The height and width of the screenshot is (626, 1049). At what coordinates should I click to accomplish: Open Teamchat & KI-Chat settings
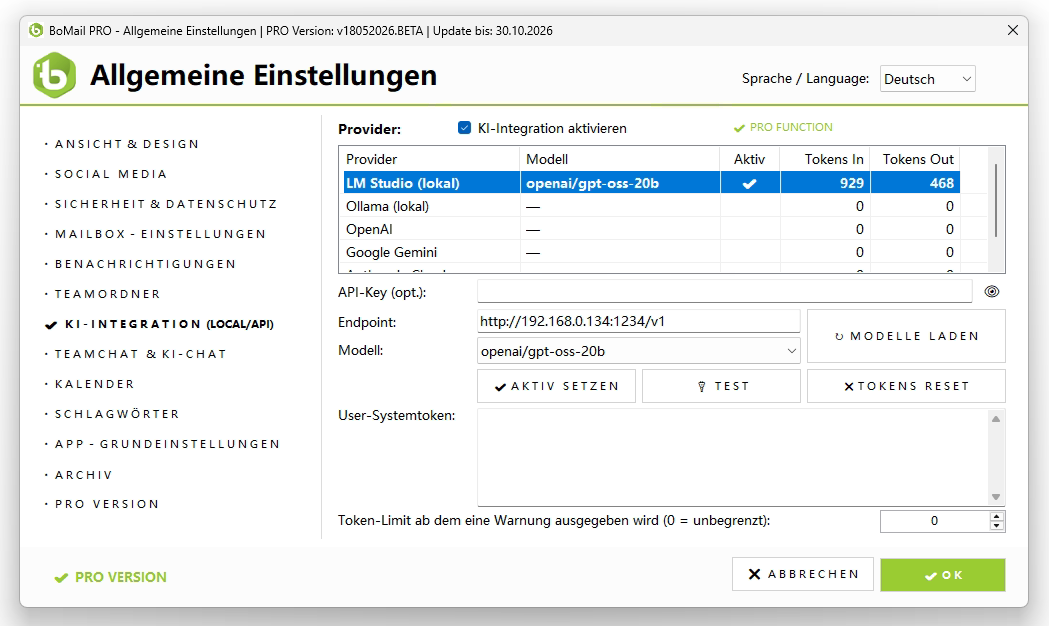pyautogui.click(x=140, y=354)
